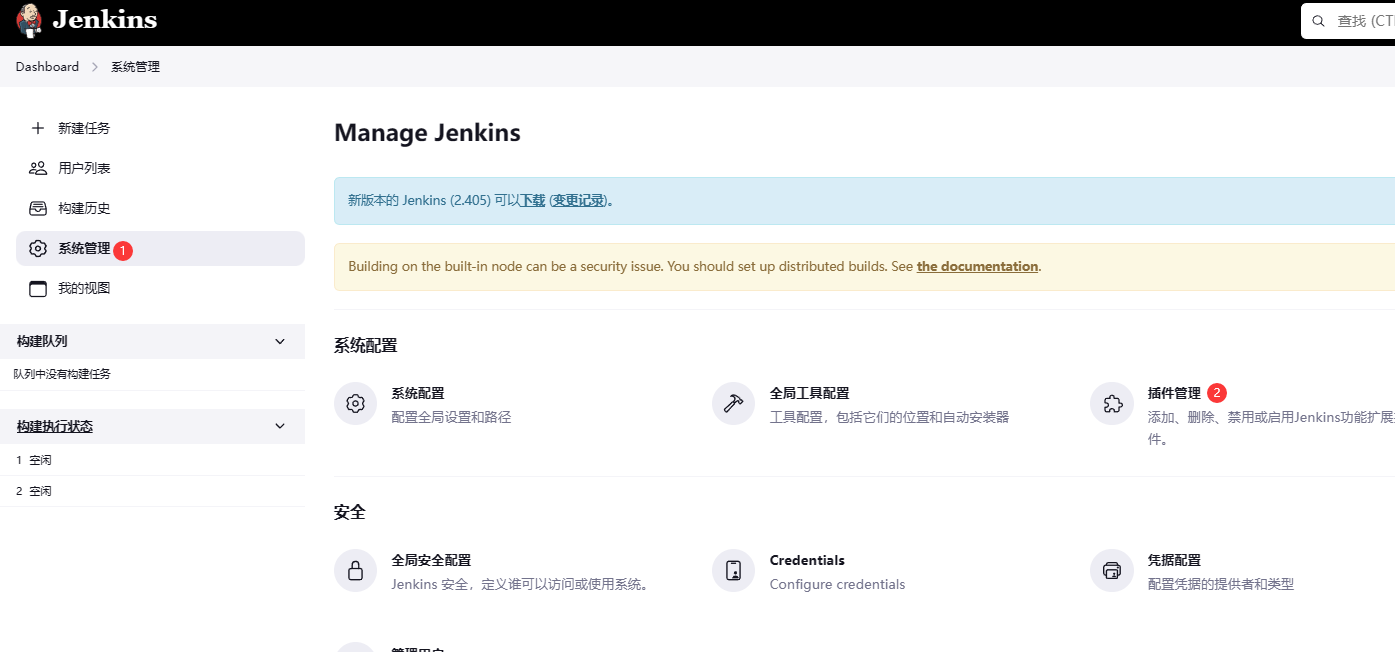The width and height of the screenshot is (1395, 652).
Task: Click the gear icon beside 系统管理 in the sidebar
Action: pos(38,248)
